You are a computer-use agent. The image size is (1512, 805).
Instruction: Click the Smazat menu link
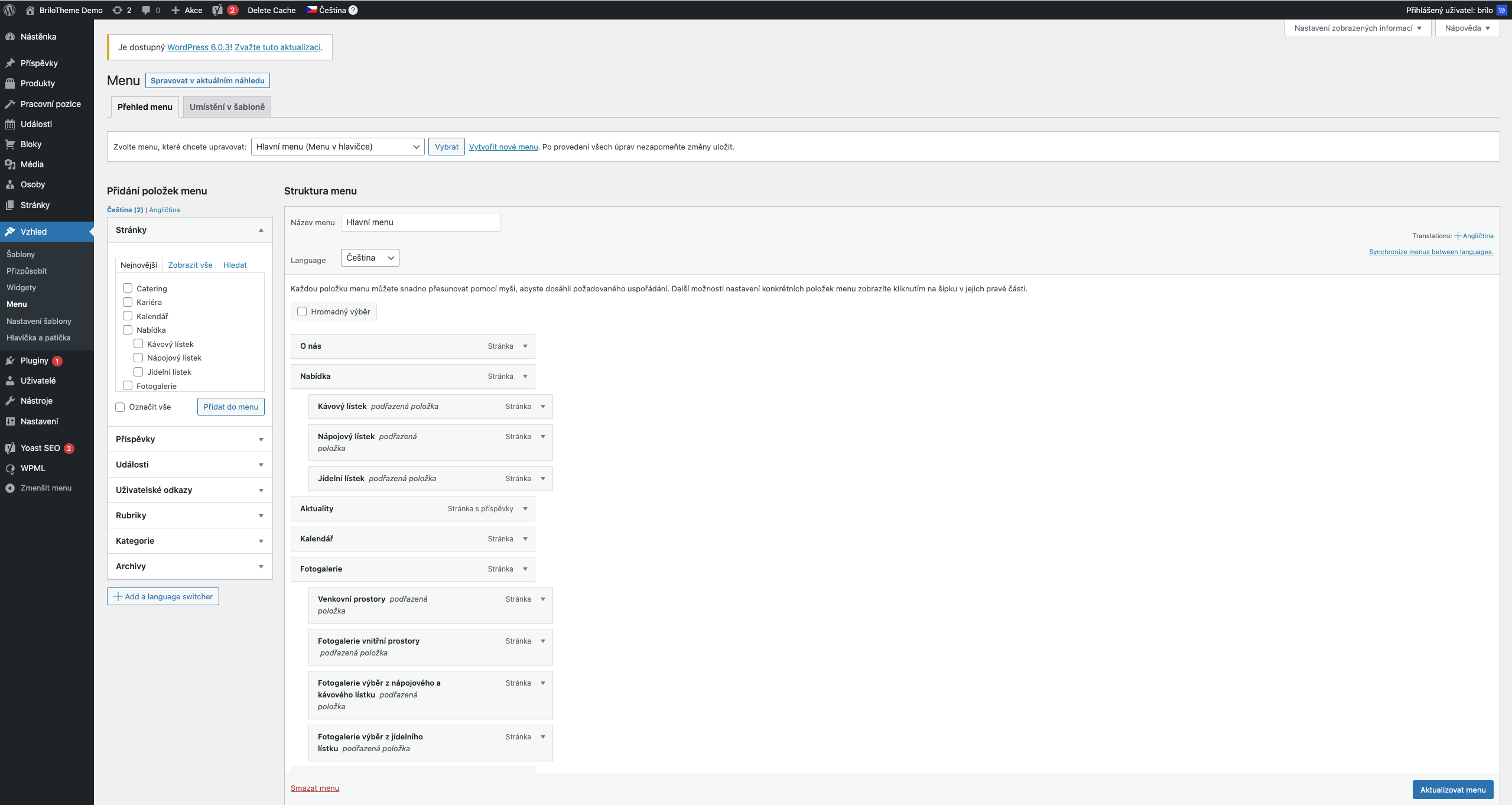click(314, 788)
